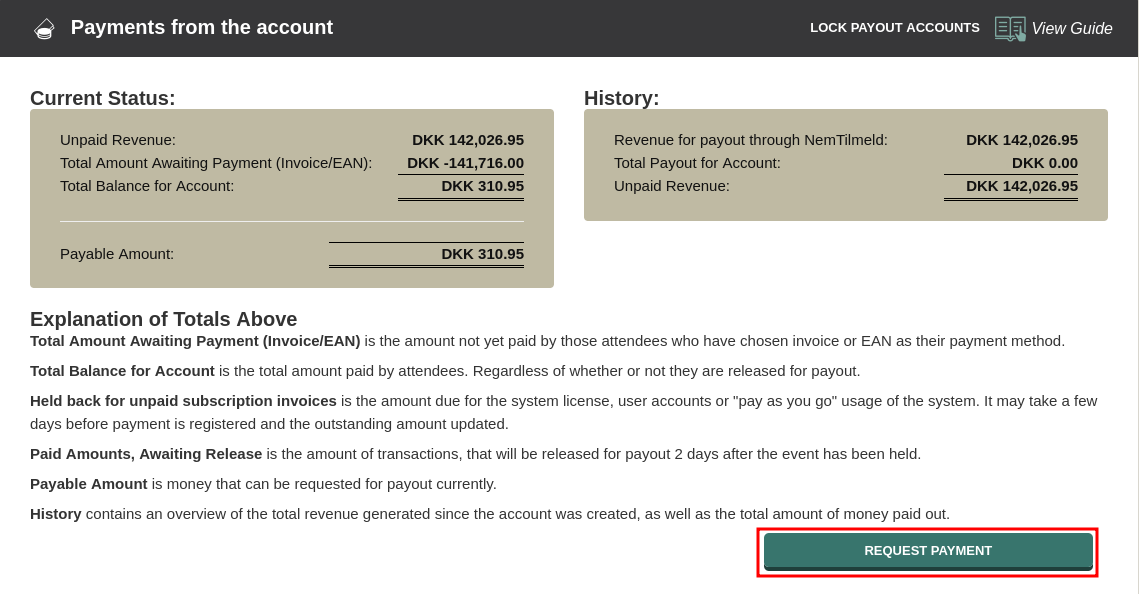The width and height of the screenshot is (1139, 594).
Task: Click the History section heading
Action: (x=622, y=98)
